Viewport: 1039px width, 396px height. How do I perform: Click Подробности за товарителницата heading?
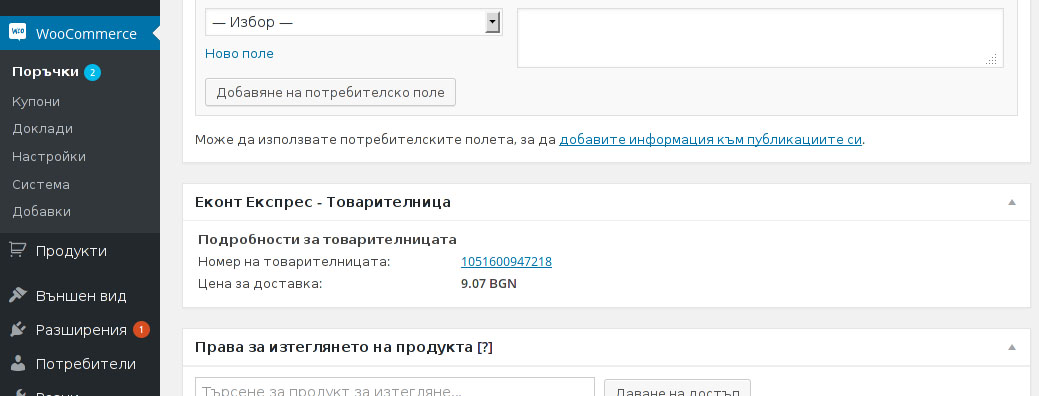pyautogui.click(x=327, y=240)
